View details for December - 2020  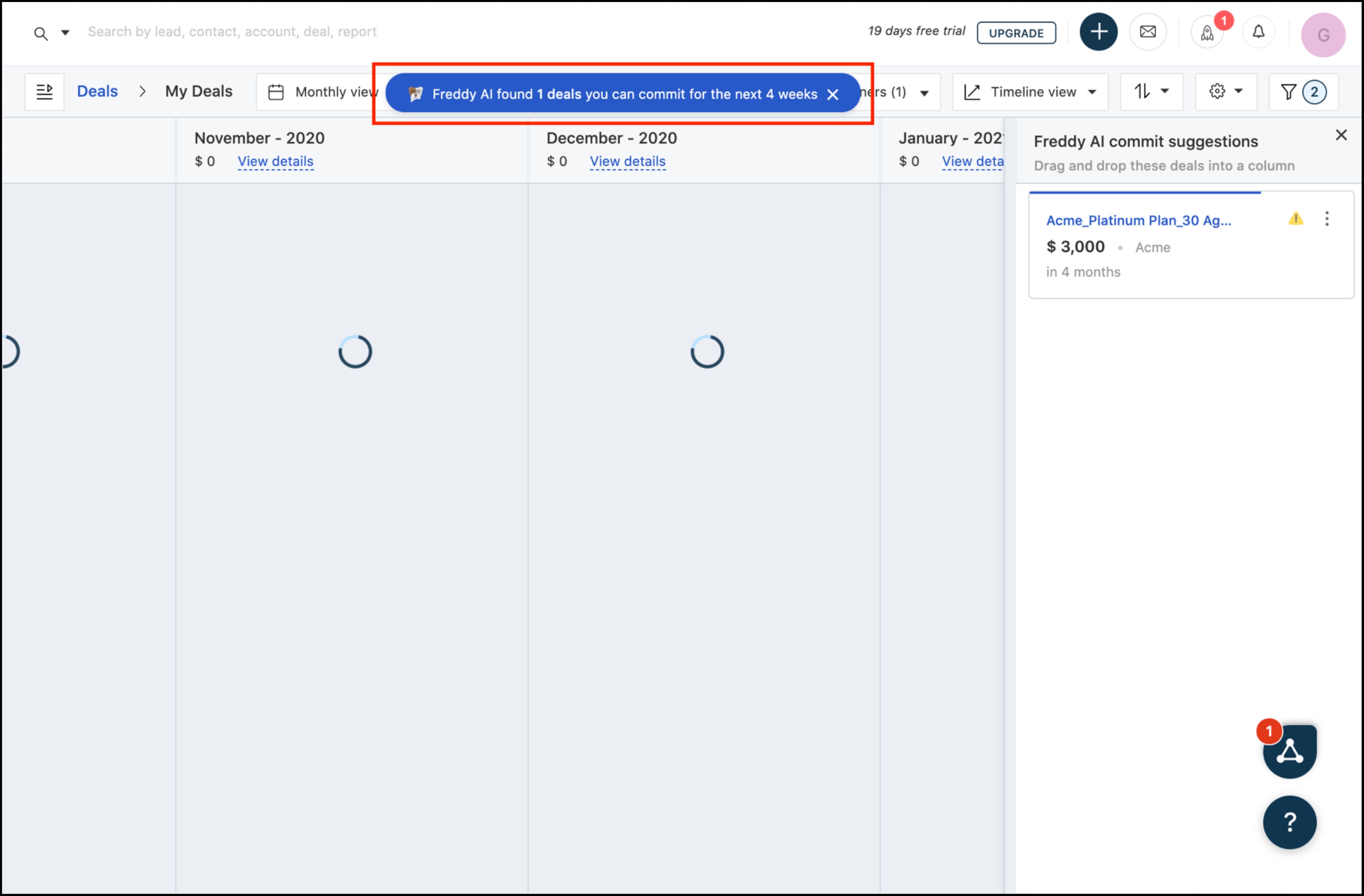click(627, 162)
